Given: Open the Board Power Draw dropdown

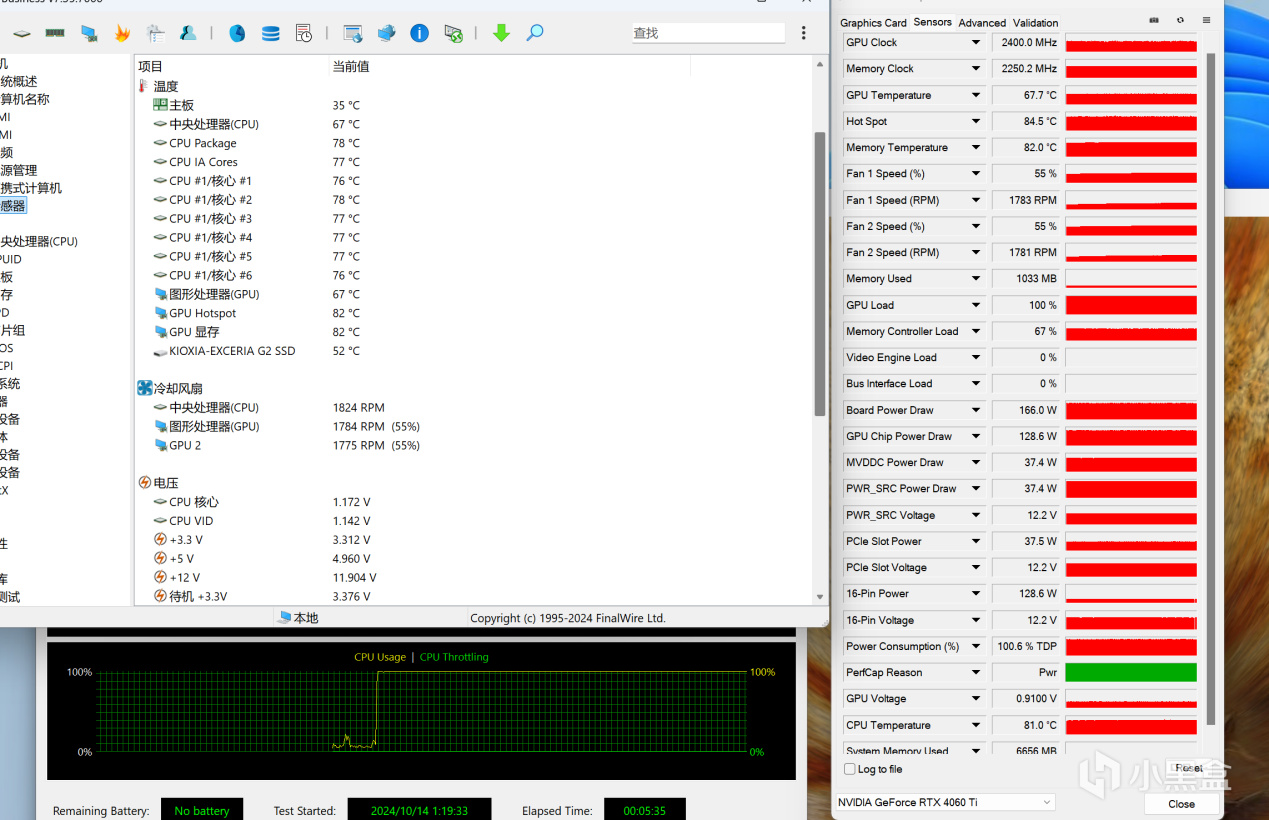Looking at the screenshot, I should pos(976,410).
